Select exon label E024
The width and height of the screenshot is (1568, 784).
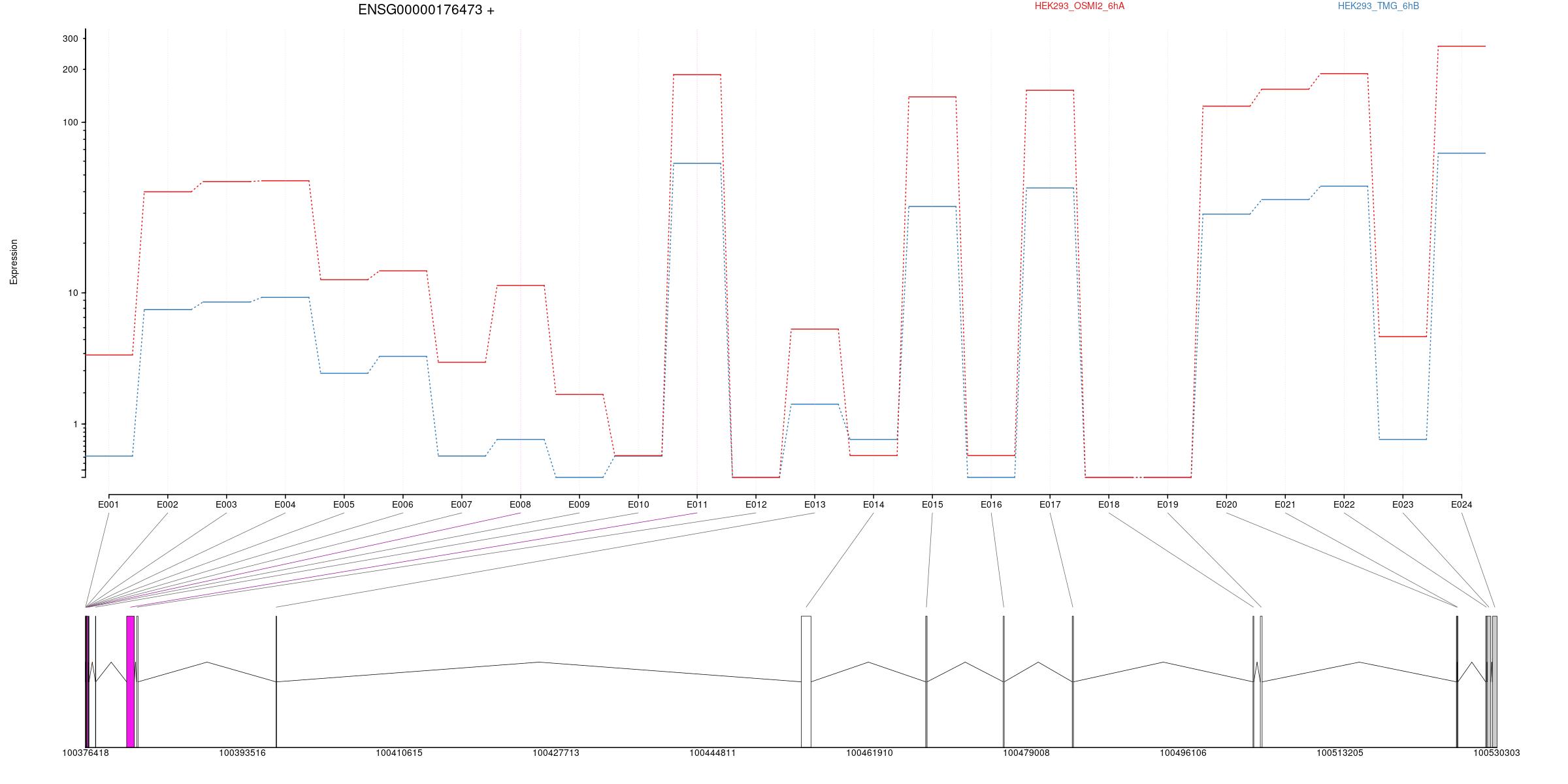[1462, 504]
